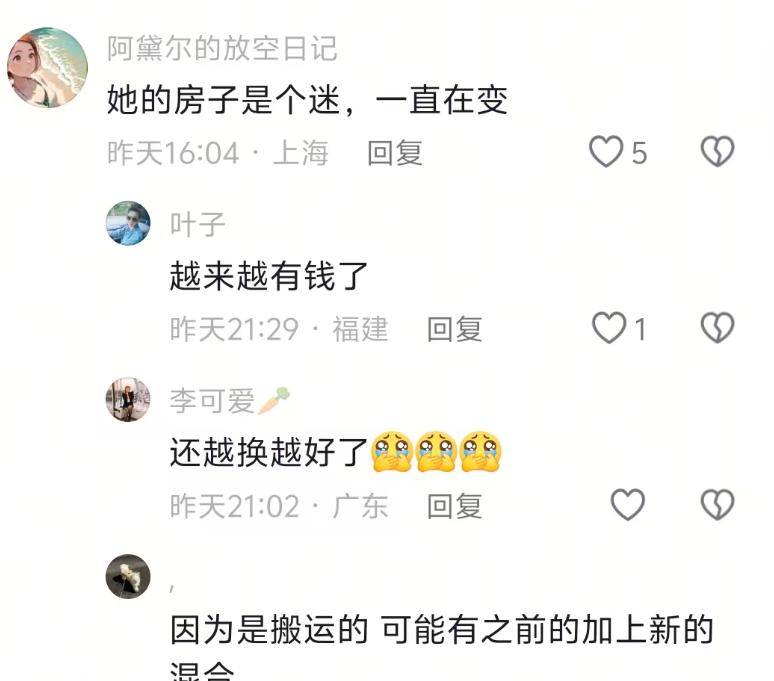774x681 pixels.
Task: Open 阿黛尔的放空日记's avatar profile
Action: [x=47, y=68]
